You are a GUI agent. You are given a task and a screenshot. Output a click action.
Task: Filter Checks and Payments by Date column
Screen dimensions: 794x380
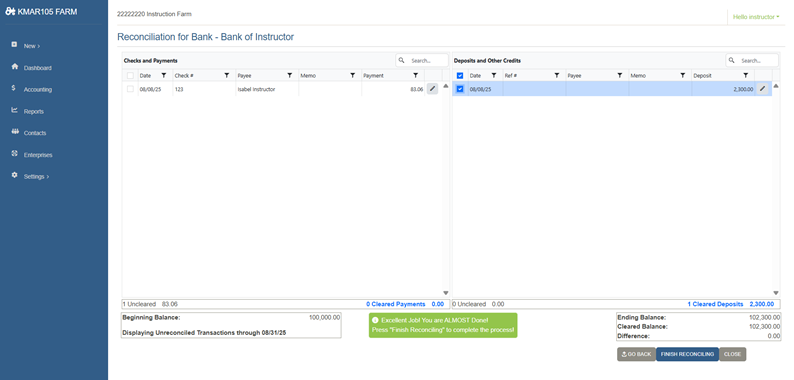point(164,75)
